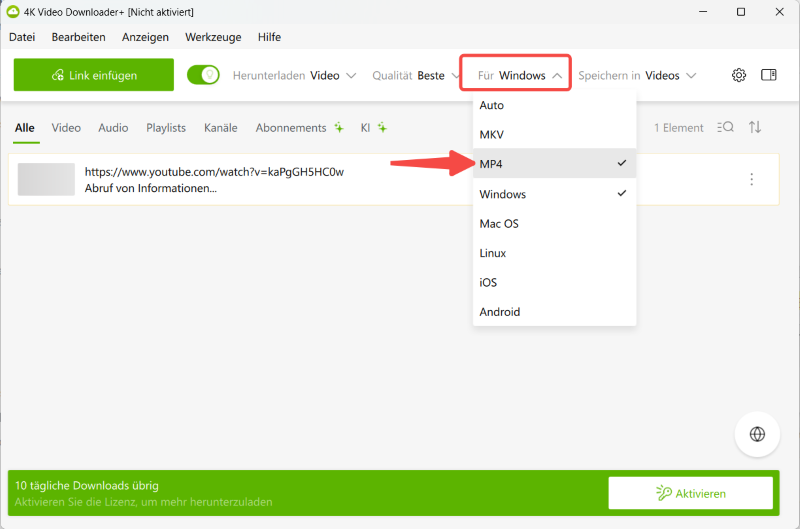Click the Aktivieren button
This screenshot has width=800, height=529.
690,493
